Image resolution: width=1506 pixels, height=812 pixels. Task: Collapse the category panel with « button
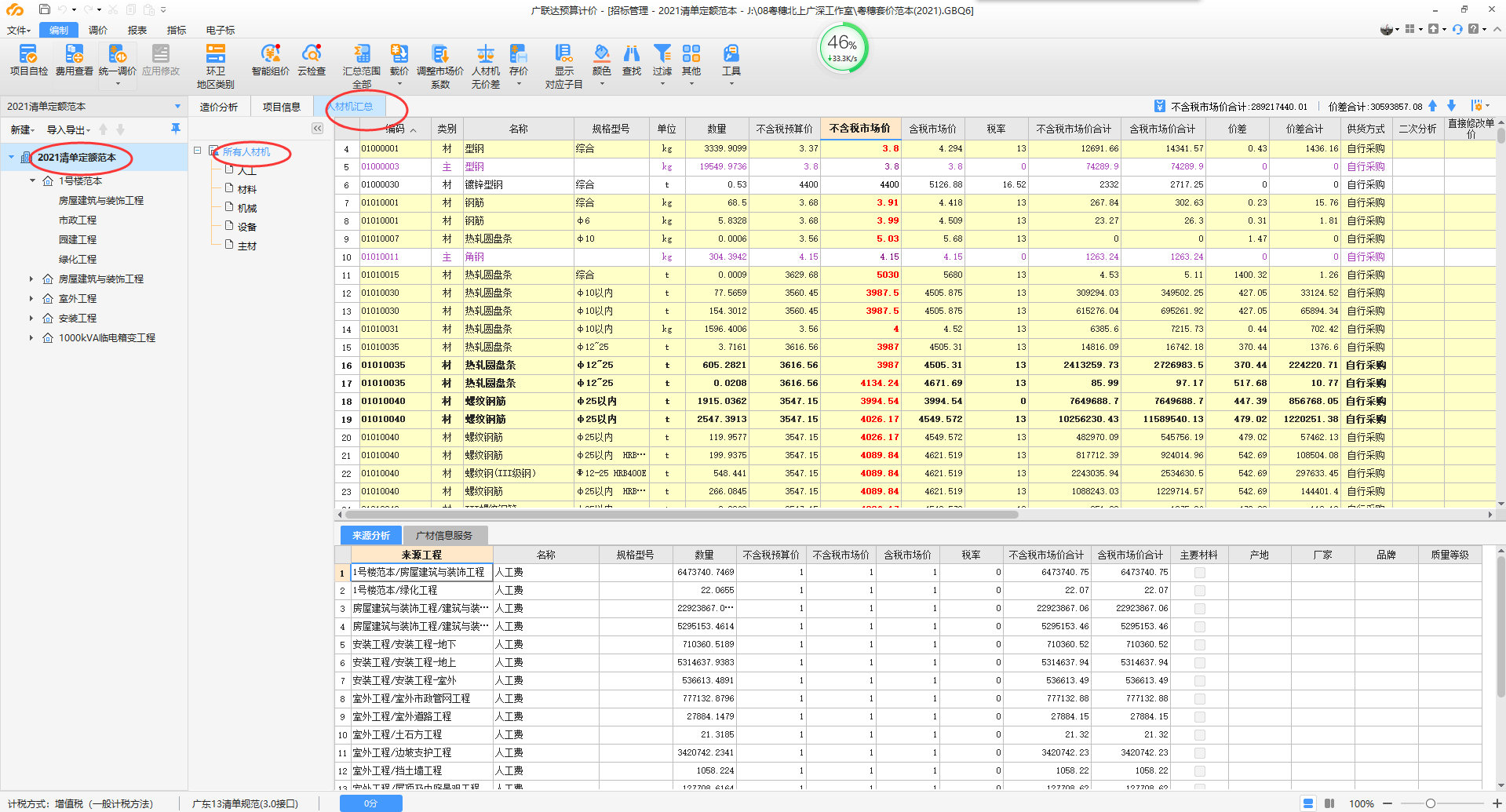pyautogui.click(x=318, y=129)
